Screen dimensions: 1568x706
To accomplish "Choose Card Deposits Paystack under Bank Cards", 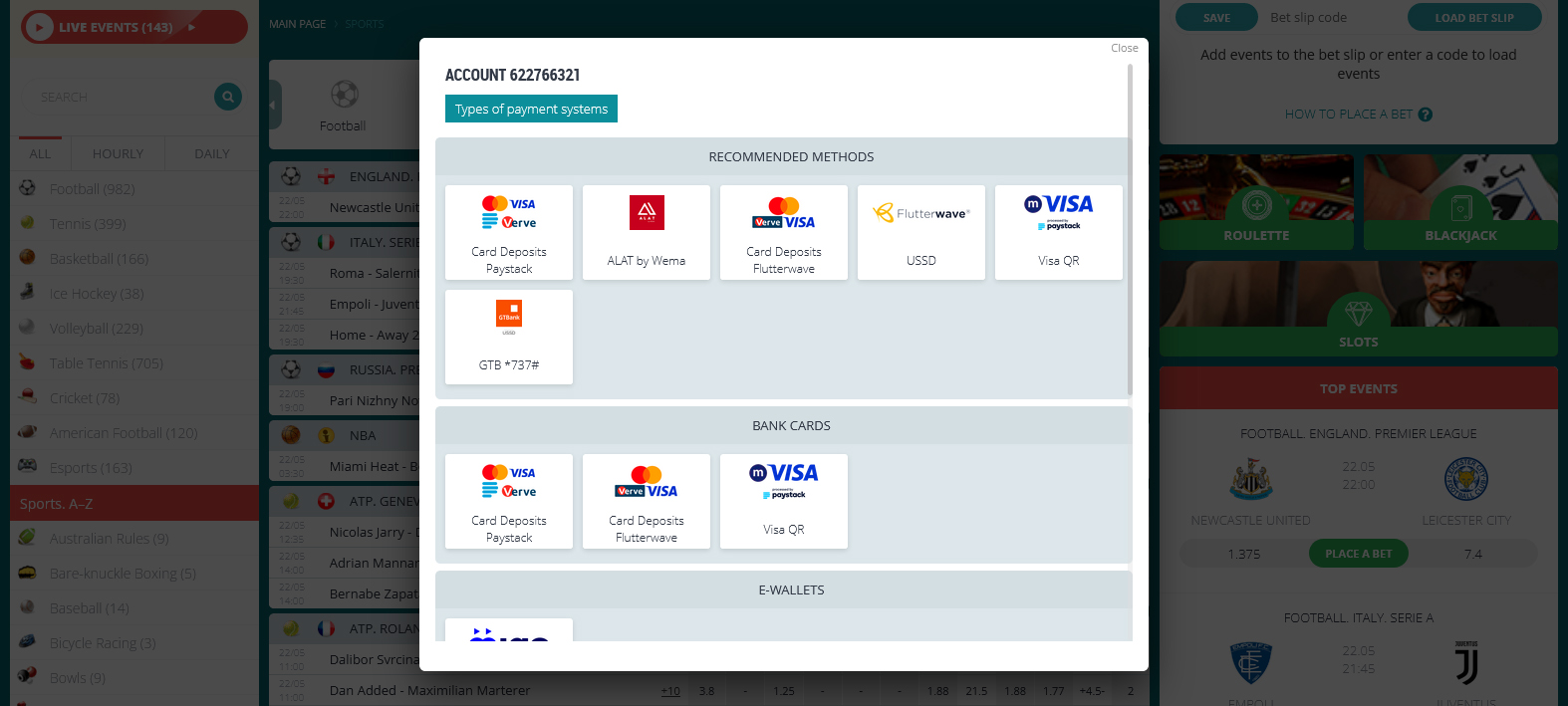I will tap(509, 501).
